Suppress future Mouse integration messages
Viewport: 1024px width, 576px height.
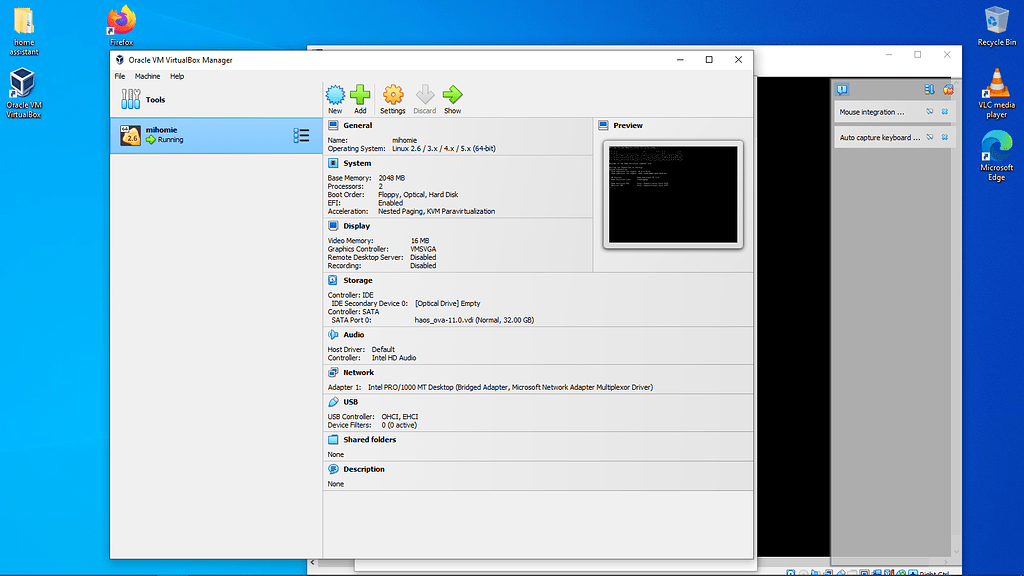click(930, 112)
